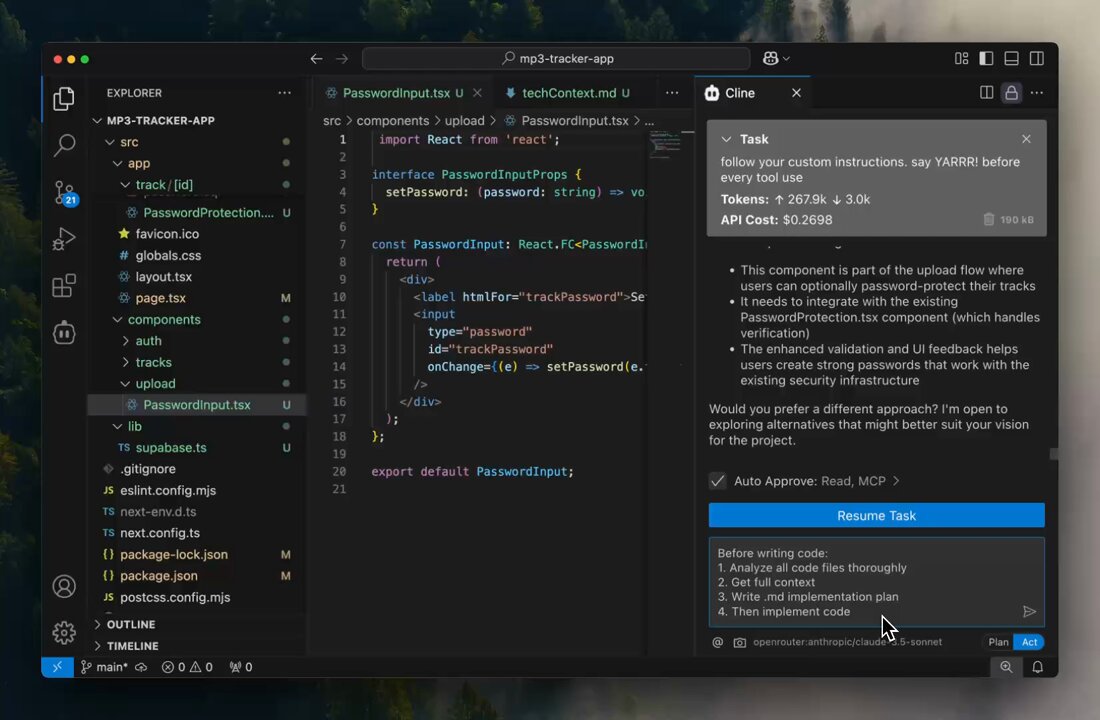Switch Cline to Plan mode

pyautogui.click(x=998, y=642)
